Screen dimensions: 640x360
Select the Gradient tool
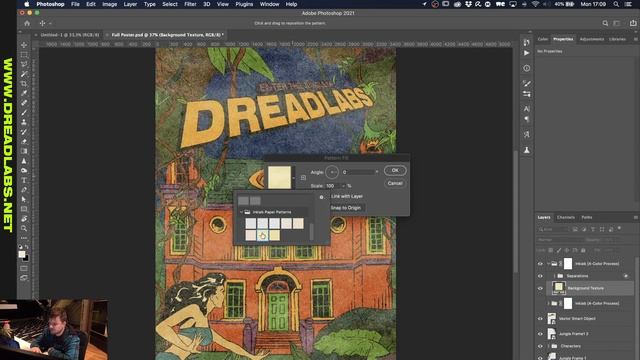pyautogui.click(x=24, y=151)
